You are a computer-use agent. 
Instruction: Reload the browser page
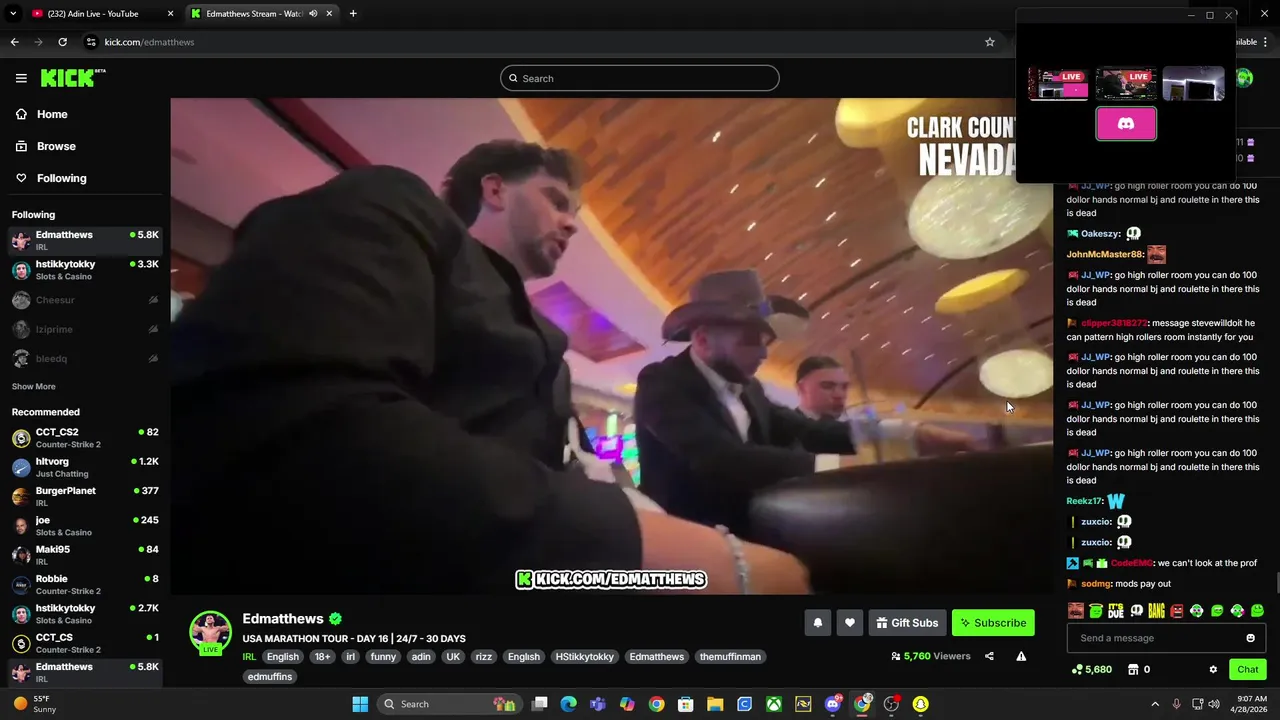pos(62,42)
